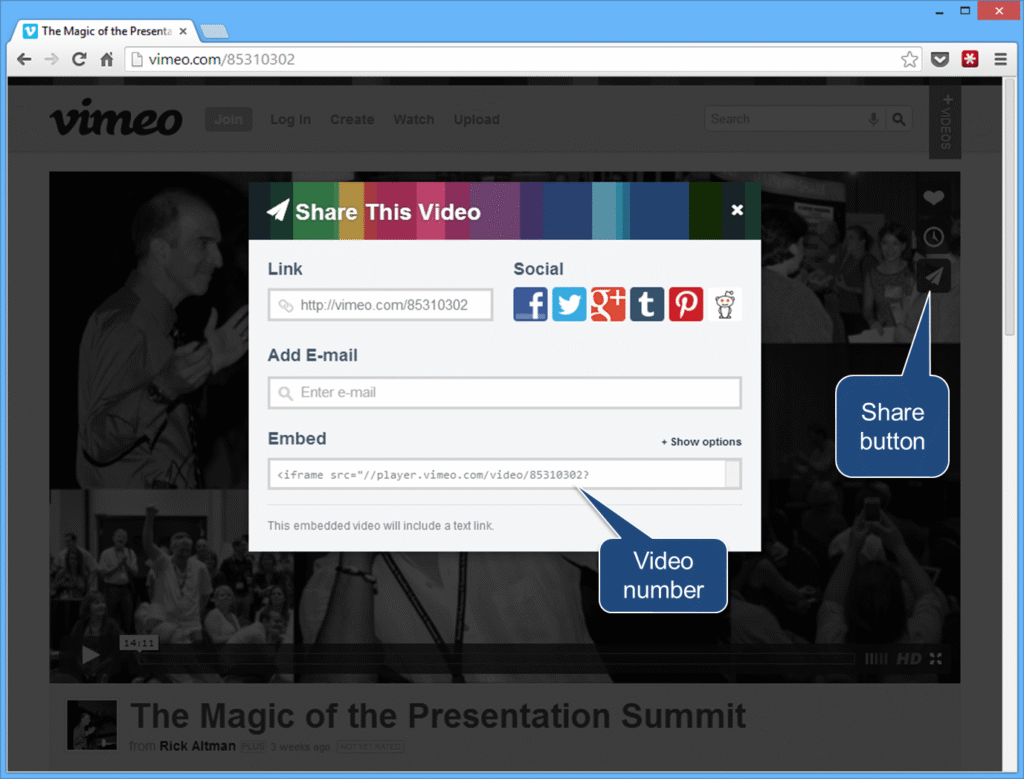
Task: Like the video with heart icon
Action: pos(933,198)
